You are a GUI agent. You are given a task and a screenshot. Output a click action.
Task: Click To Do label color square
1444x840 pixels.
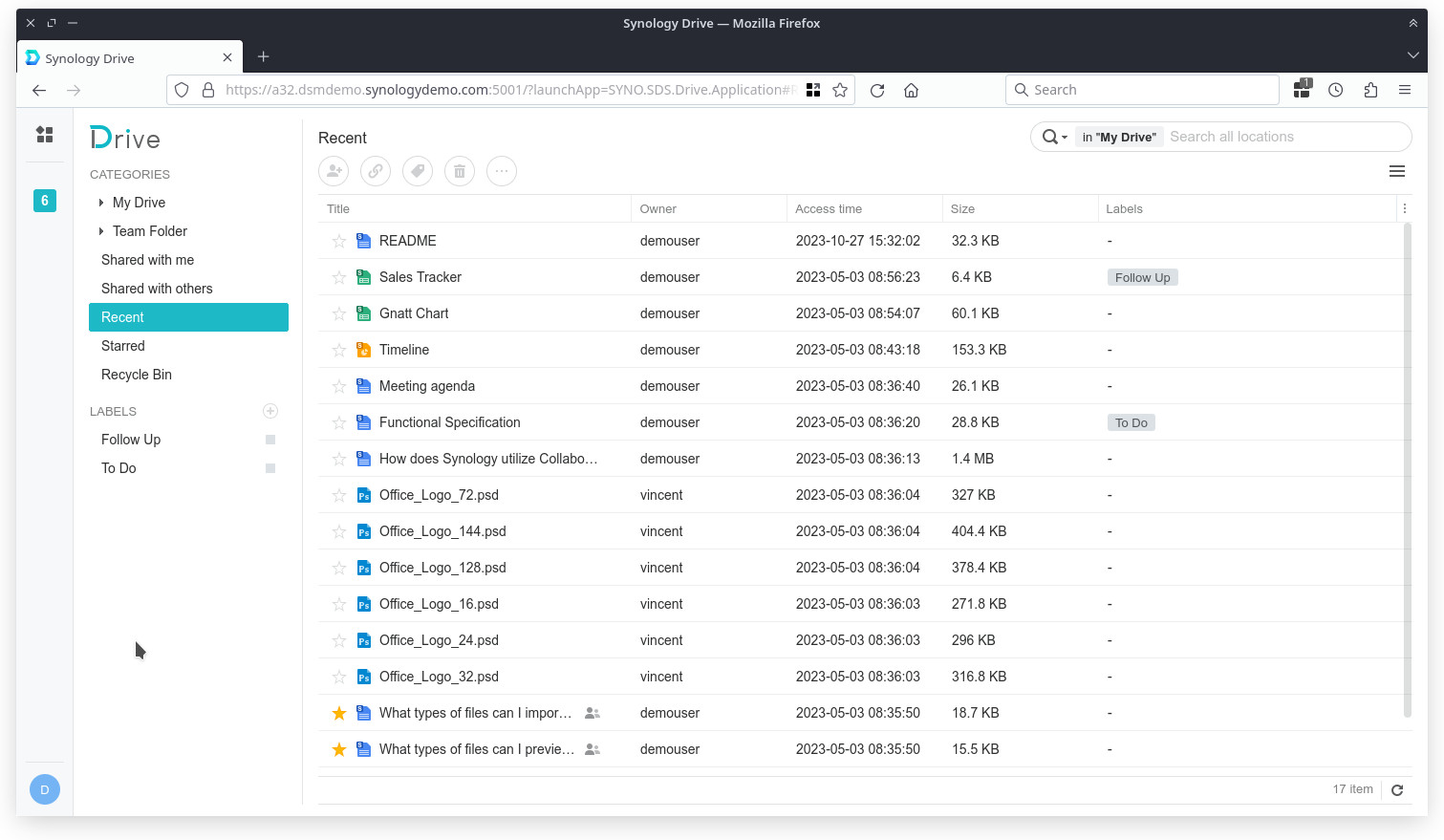pos(270,468)
